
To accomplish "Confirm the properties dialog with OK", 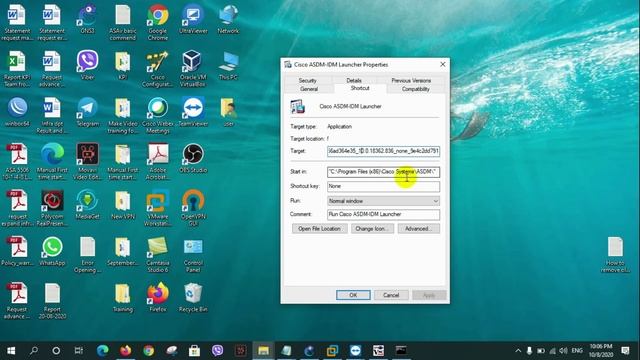I will tap(353, 295).
